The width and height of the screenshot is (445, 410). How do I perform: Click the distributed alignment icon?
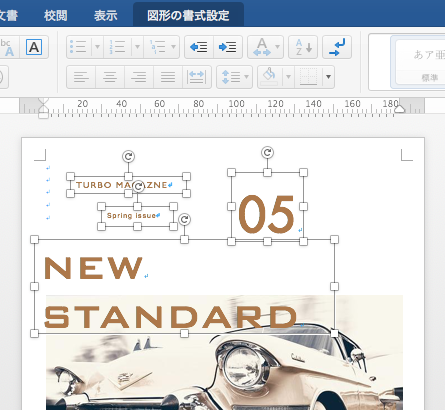point(197,77)
